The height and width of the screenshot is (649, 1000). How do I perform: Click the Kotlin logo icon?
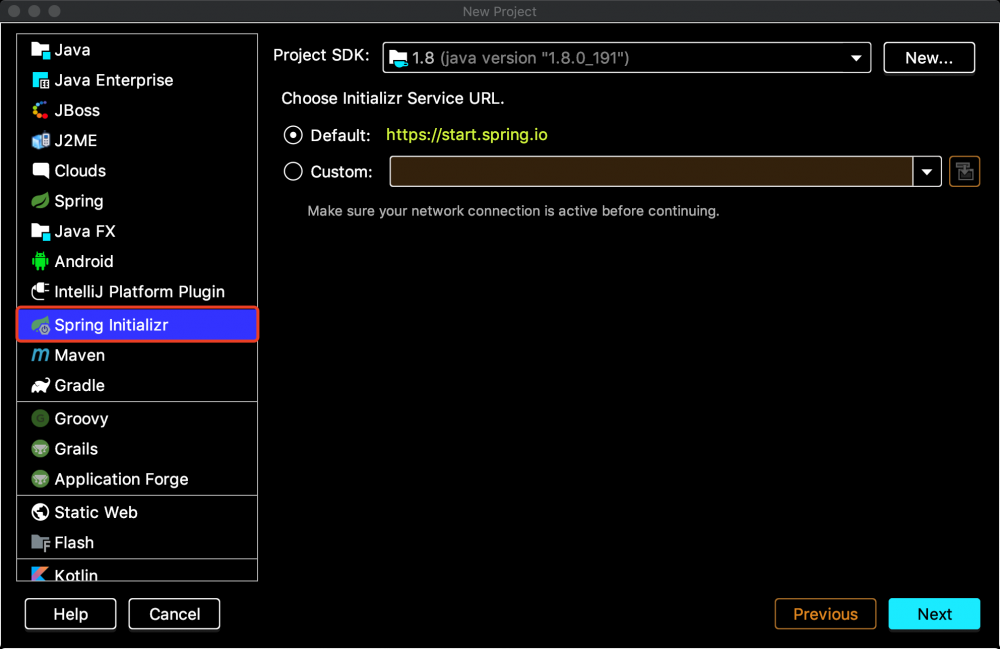pos(40,574)
